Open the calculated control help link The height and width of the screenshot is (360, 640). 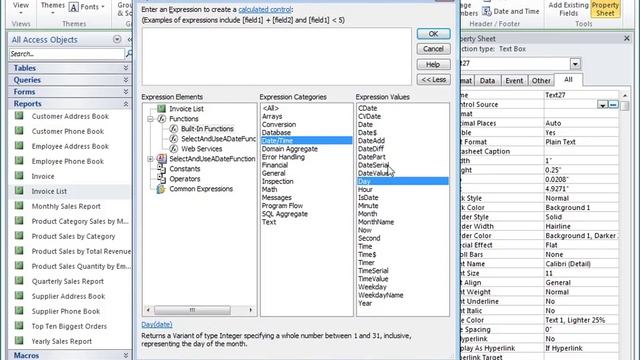pyautogui.click(x=264, y=9)
